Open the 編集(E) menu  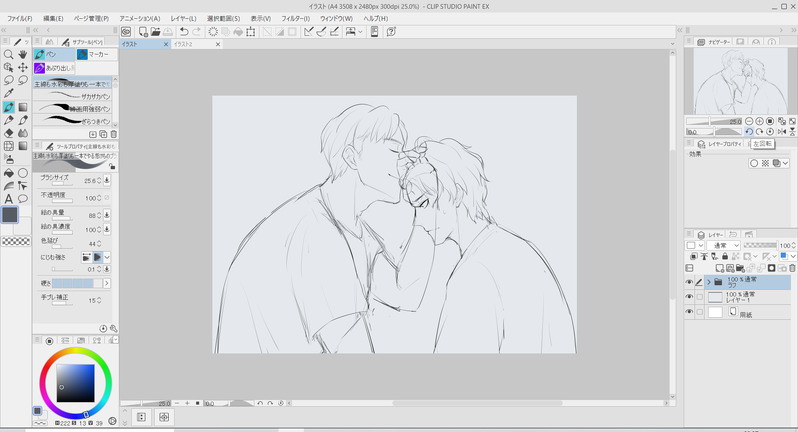(x=53, y=18)
